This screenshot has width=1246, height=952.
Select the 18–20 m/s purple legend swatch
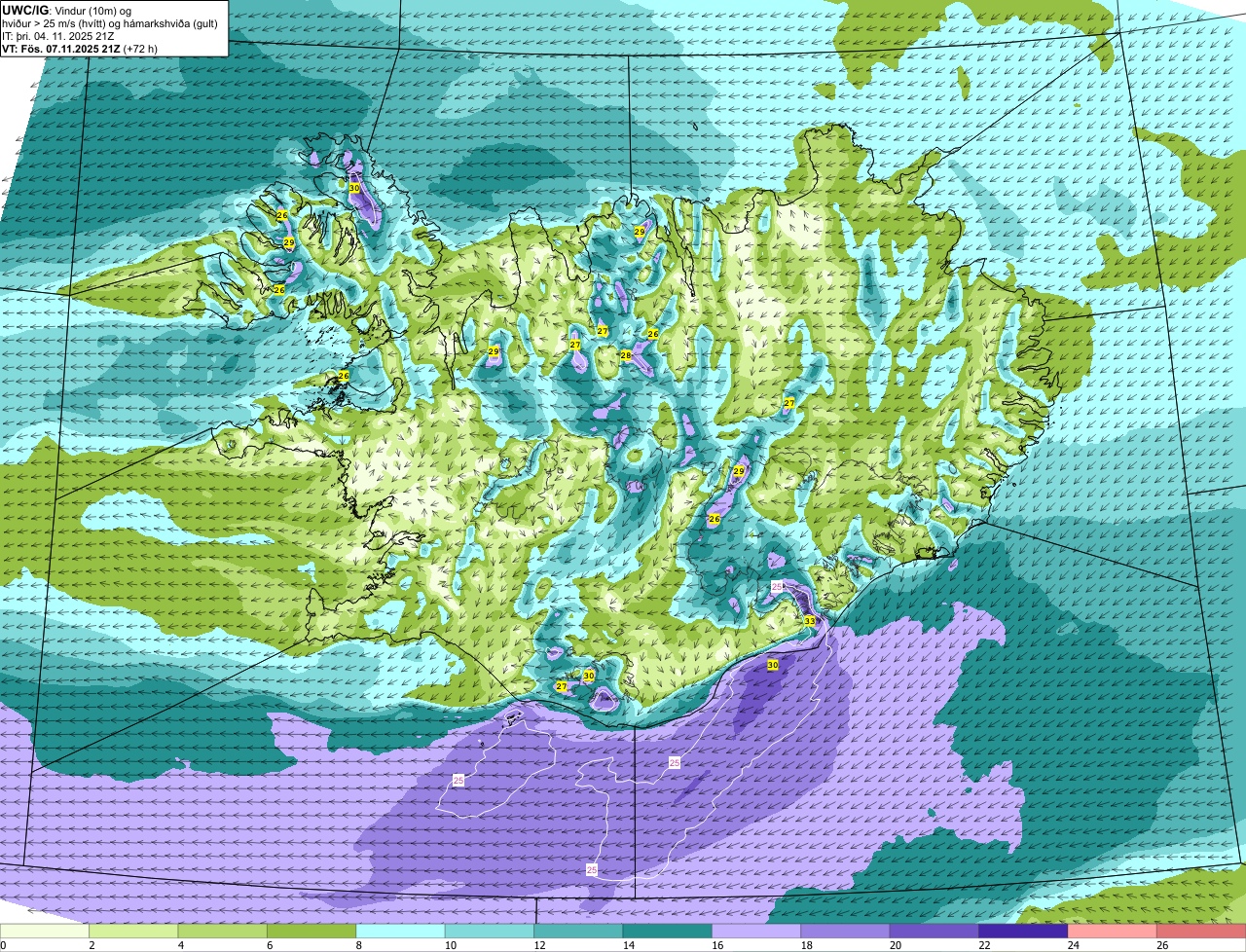click(846, 931)
